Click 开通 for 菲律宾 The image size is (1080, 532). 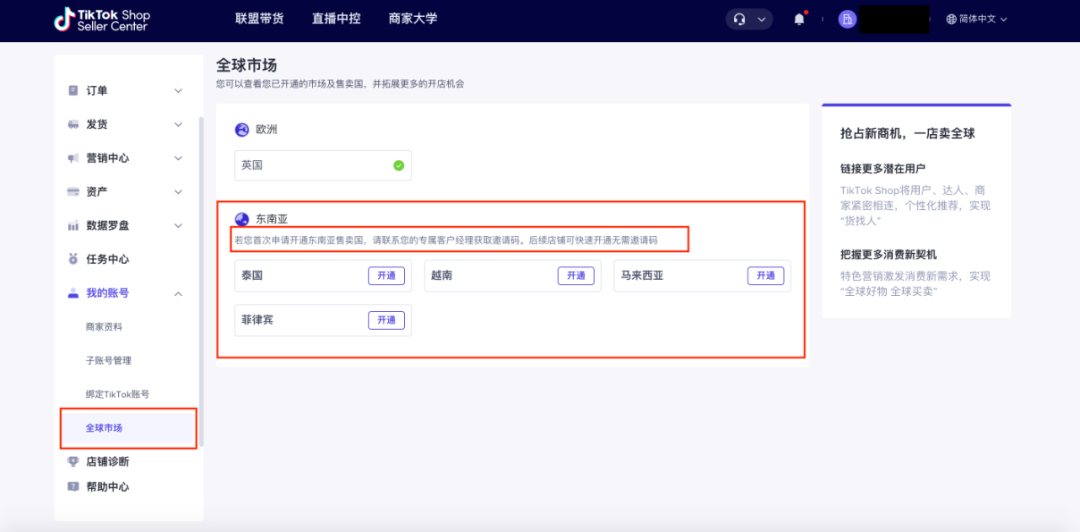point(386,320)
